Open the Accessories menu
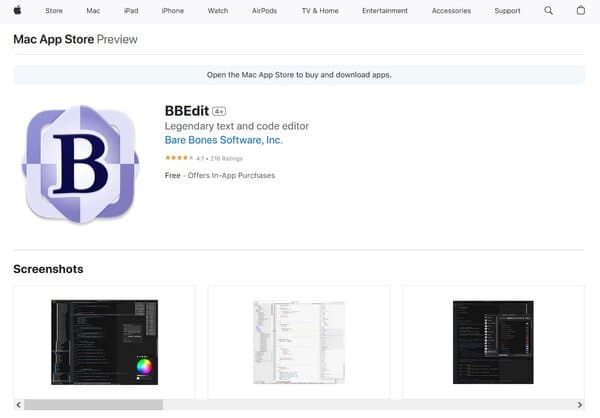The width and height of the screenshot is (600, 418). 451,11
